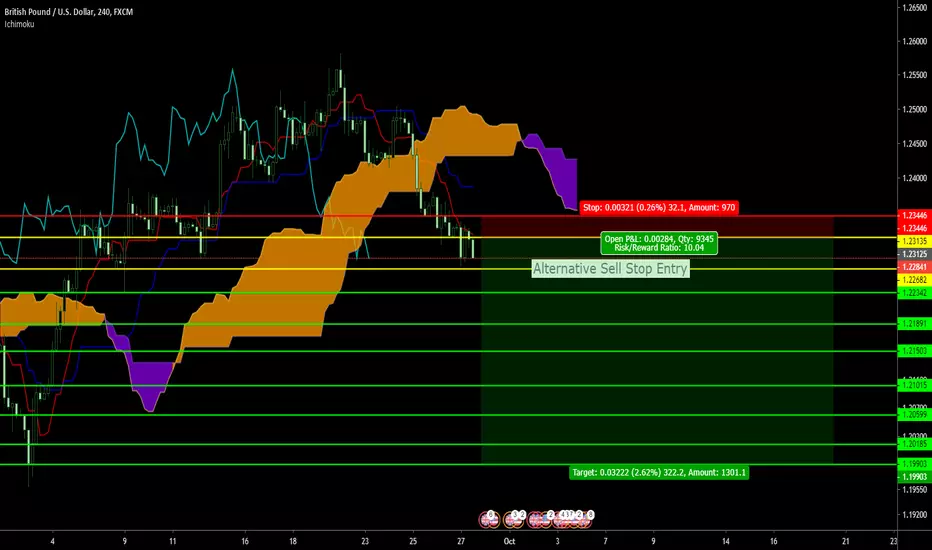Image resolution: width=932 pixels, height=550 pixels.
Task: Click the date 11 on the time axis
Action: pyautogui.click(x=172, y=541)
